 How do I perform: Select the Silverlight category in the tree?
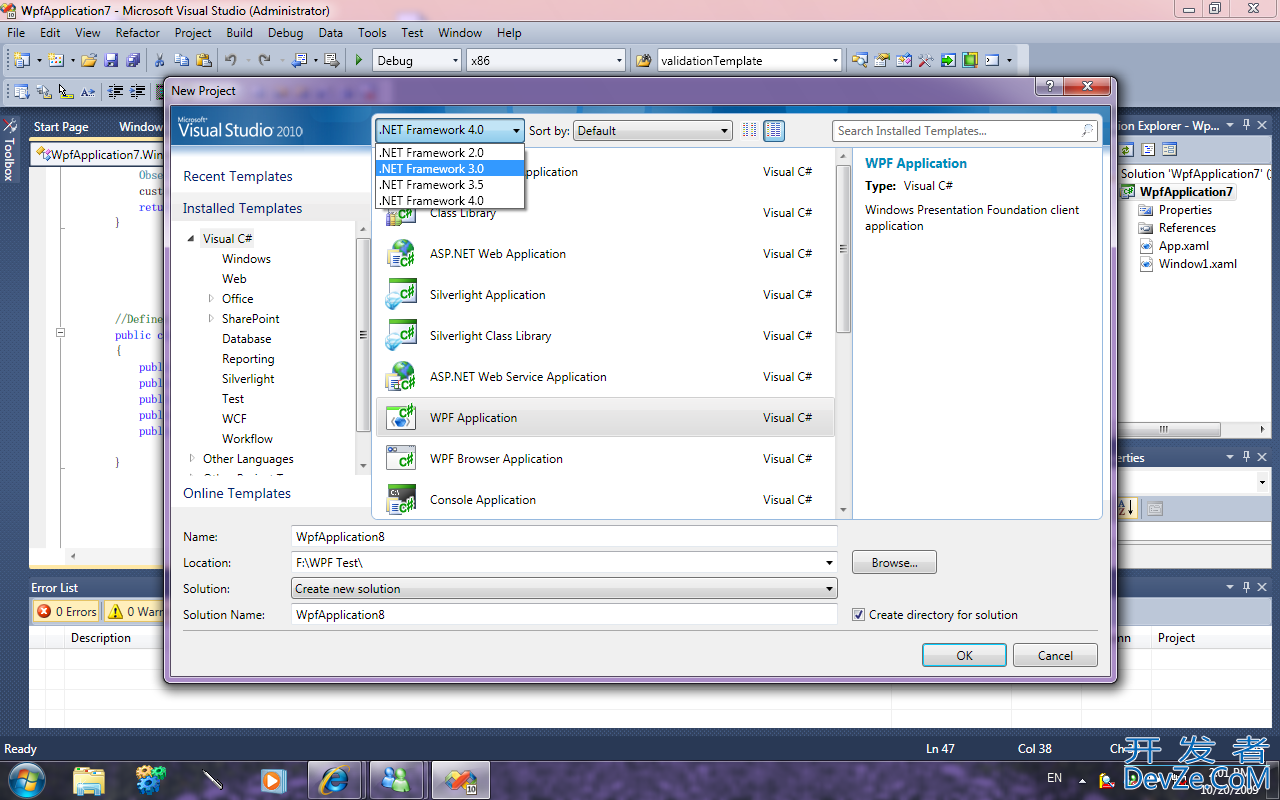[248, 379]
